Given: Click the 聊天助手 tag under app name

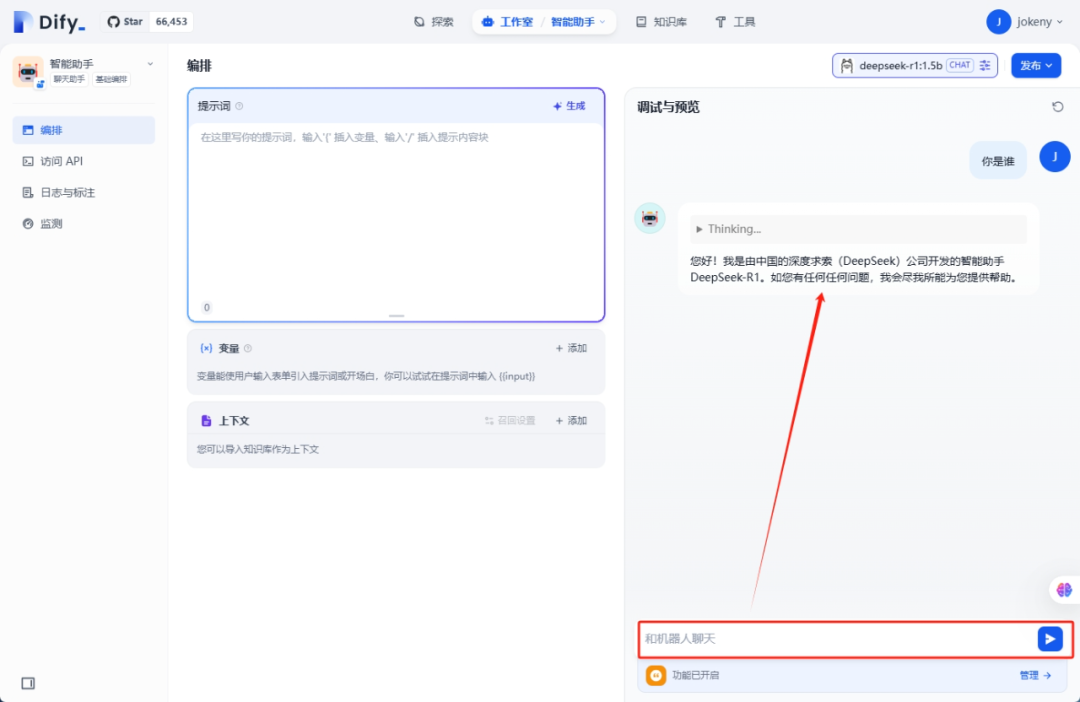Looking at the screenshot, I should 69,80.
